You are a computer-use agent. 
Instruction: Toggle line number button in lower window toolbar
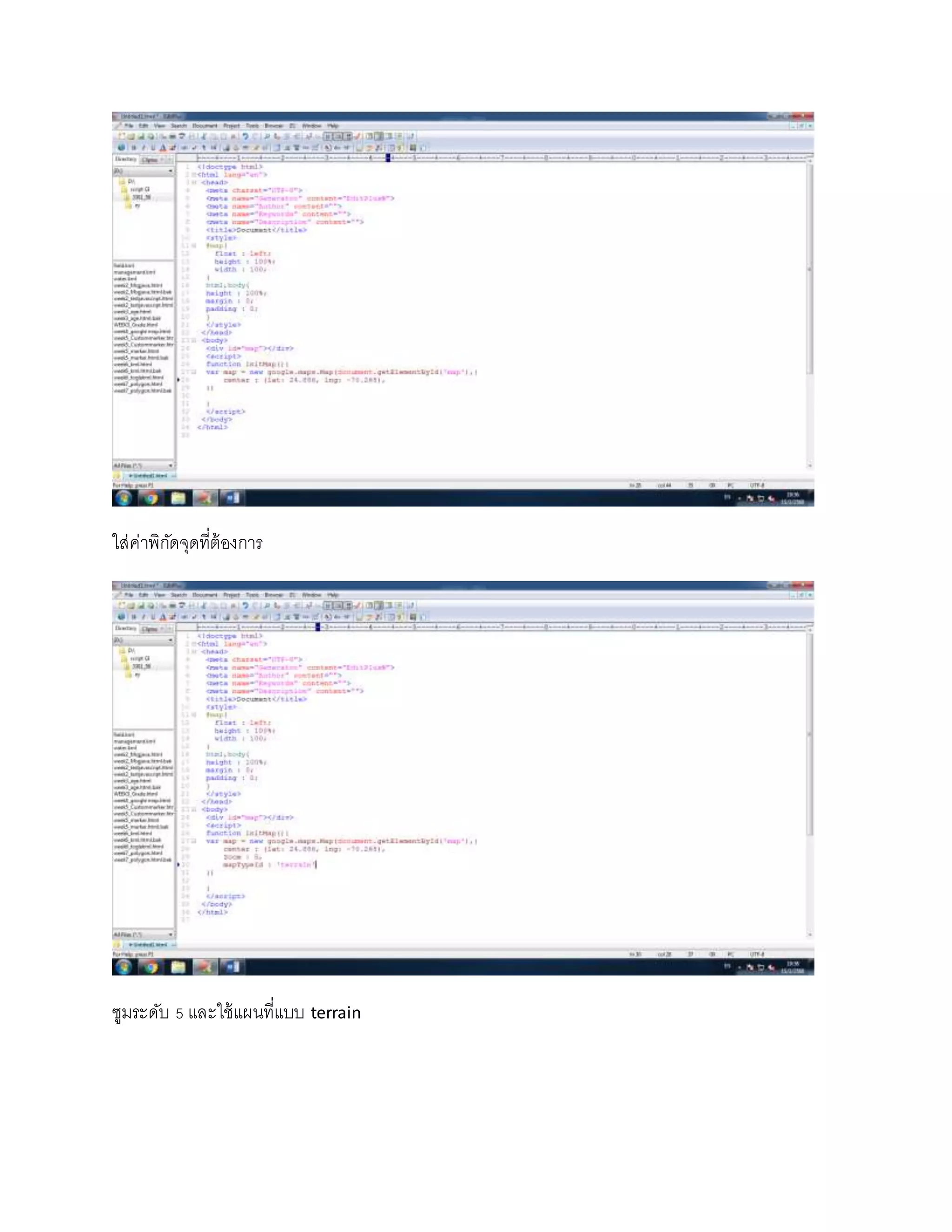[349, 606]
